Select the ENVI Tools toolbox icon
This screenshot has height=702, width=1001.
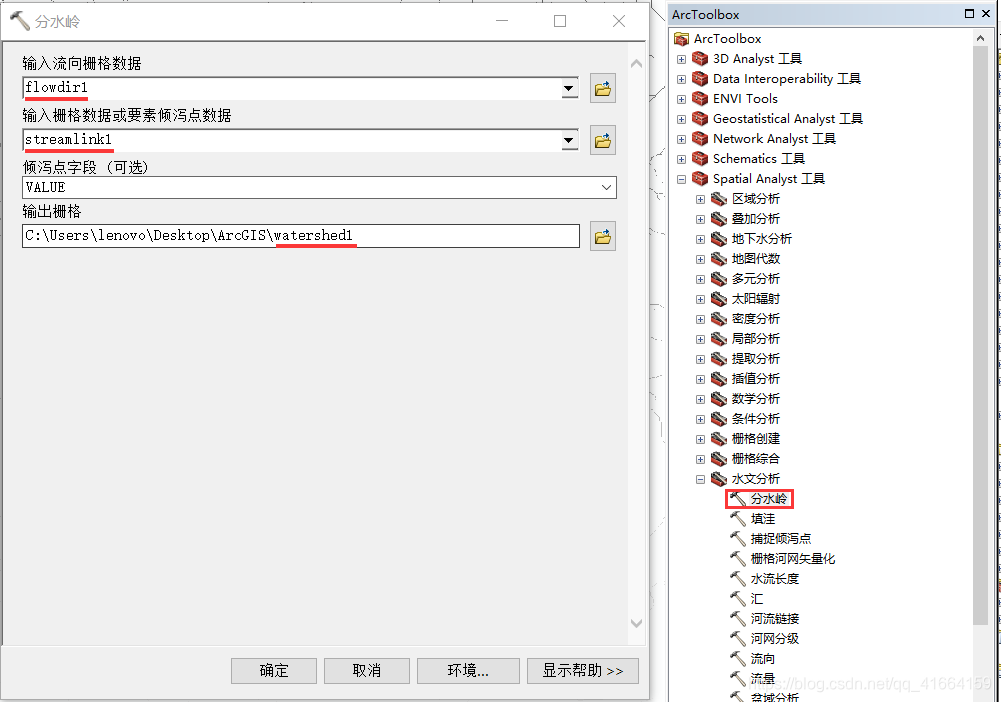tap(700, 99)
